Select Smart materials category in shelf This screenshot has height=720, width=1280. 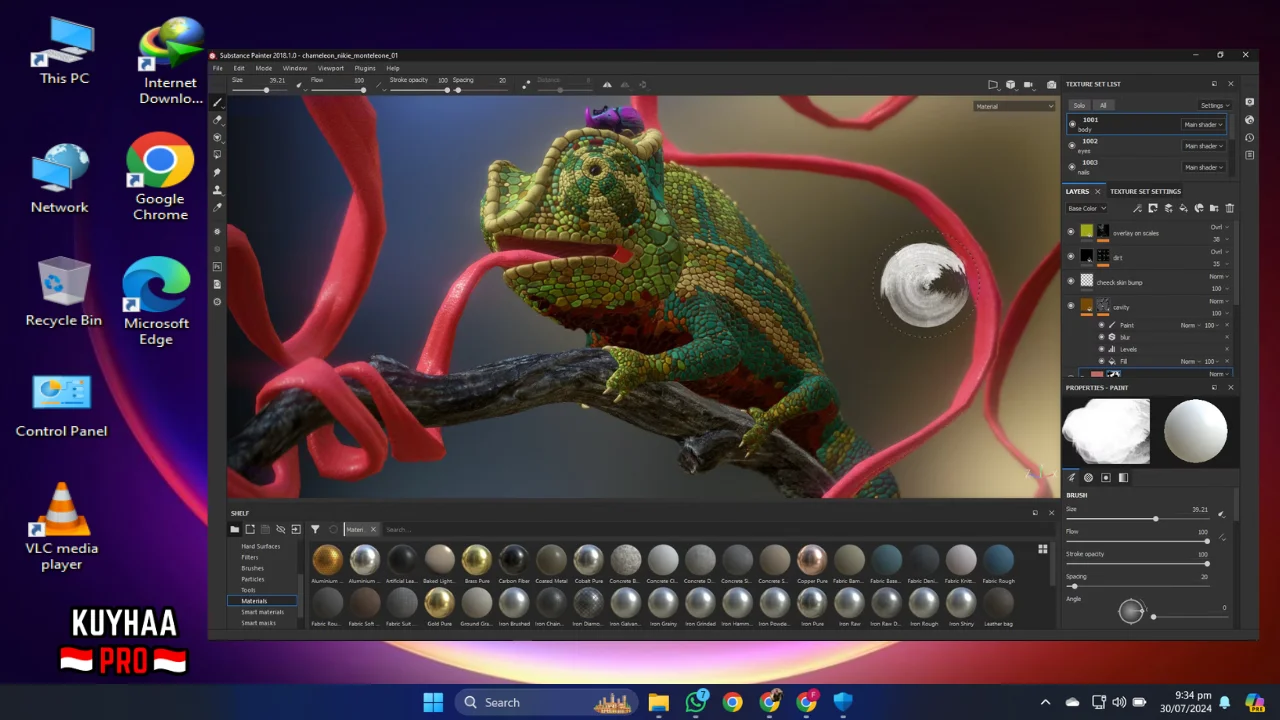tap(262, 612)
